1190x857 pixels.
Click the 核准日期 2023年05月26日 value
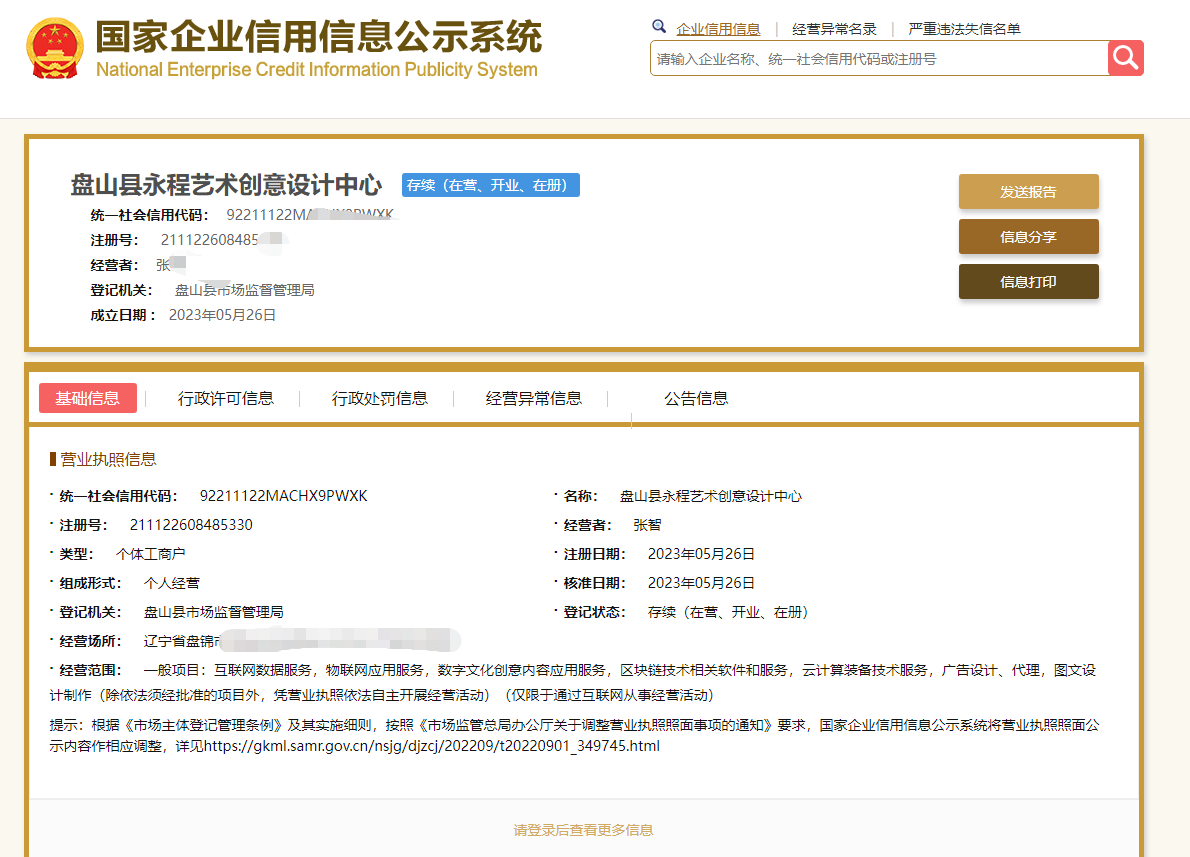coord(701,583)
